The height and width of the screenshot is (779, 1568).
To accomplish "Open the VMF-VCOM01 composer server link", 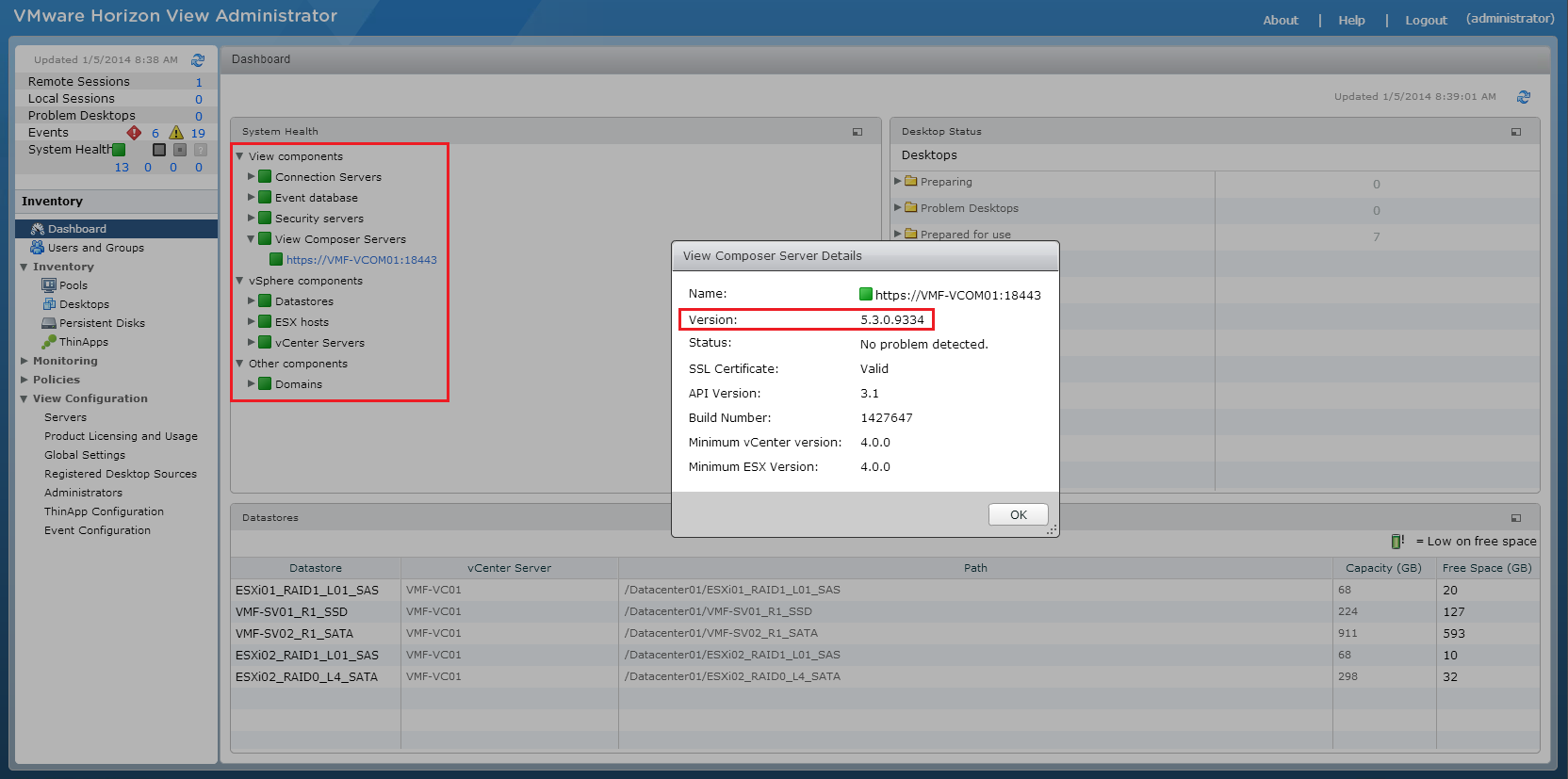I will point(361,260).
